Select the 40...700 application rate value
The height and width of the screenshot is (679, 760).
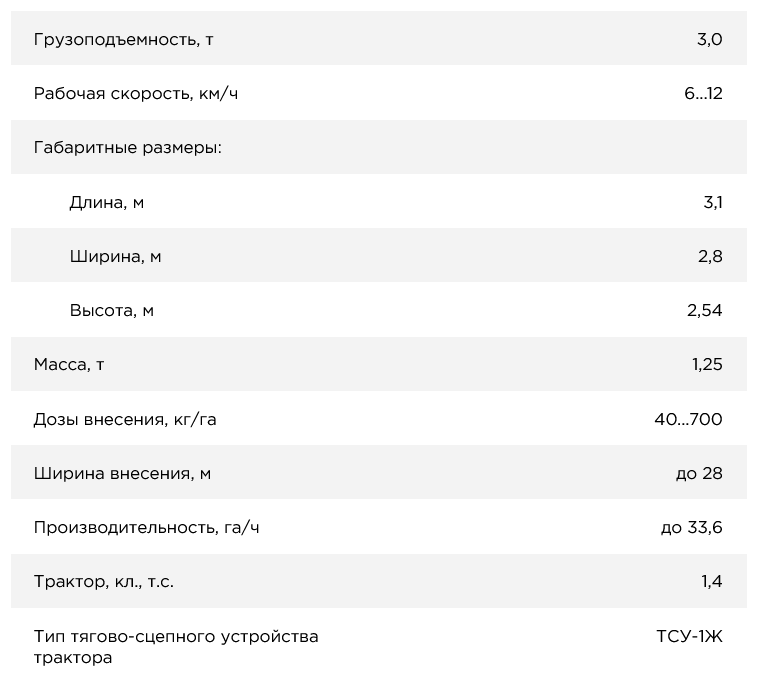[688, 419]
